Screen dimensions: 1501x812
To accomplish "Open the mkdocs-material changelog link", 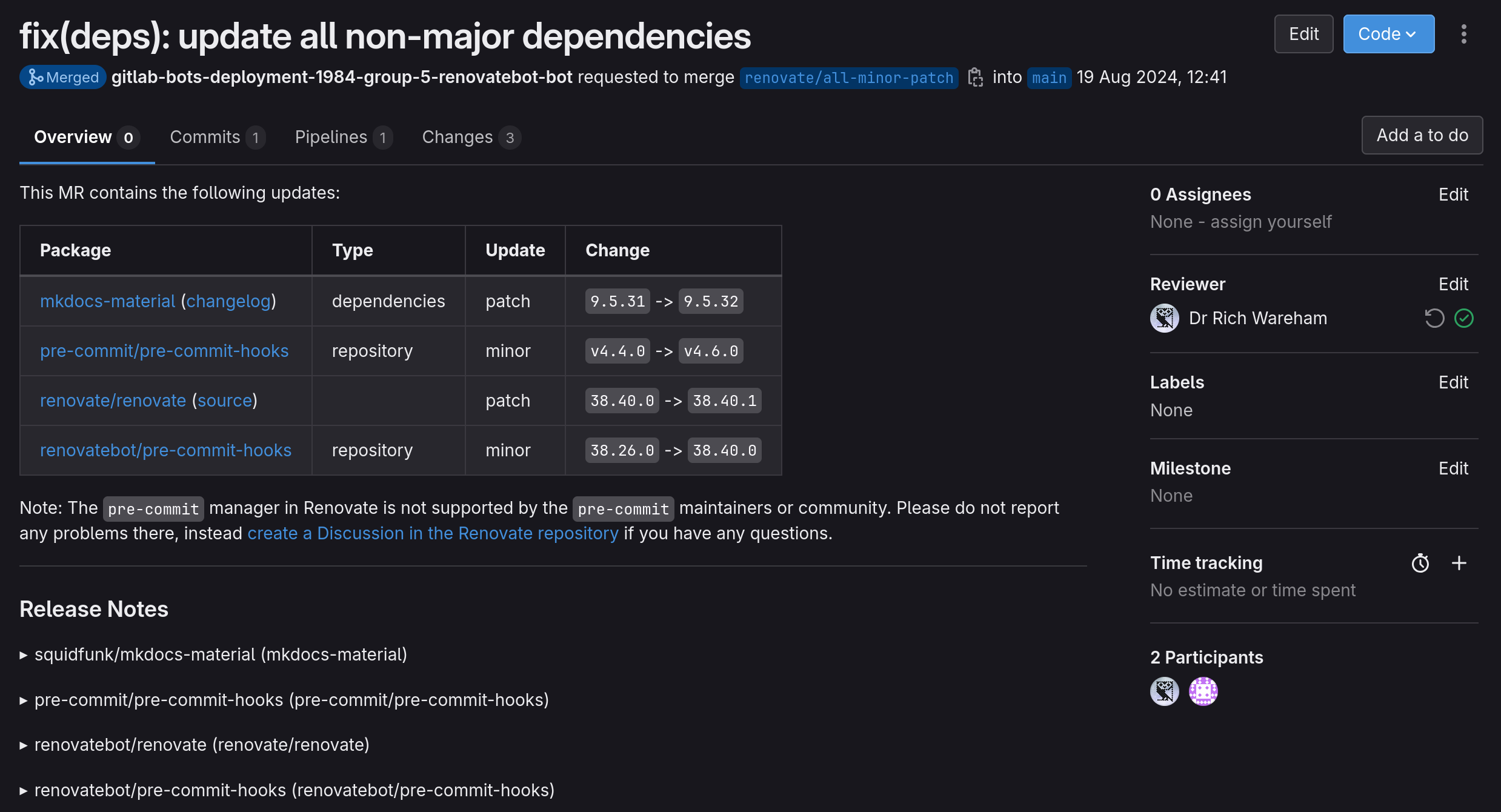I will coord(228,301).
